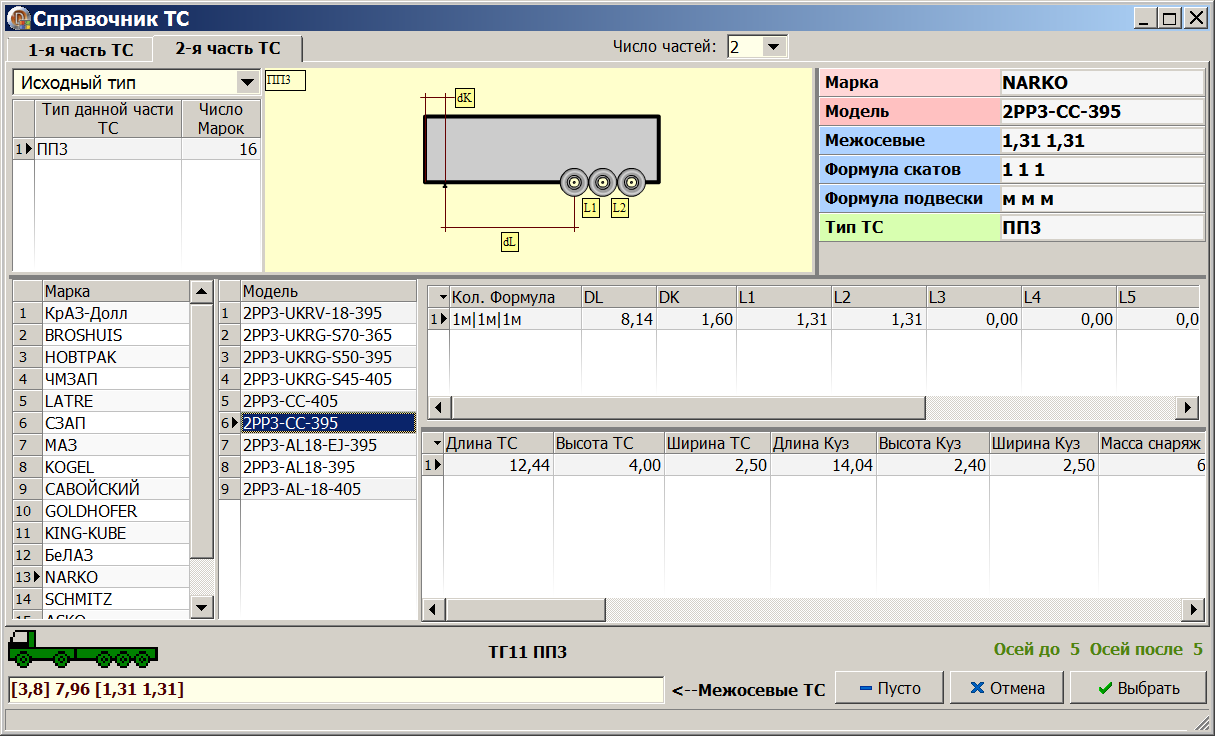Select model 2PP3-CC-405

click(x=328, y=401)
